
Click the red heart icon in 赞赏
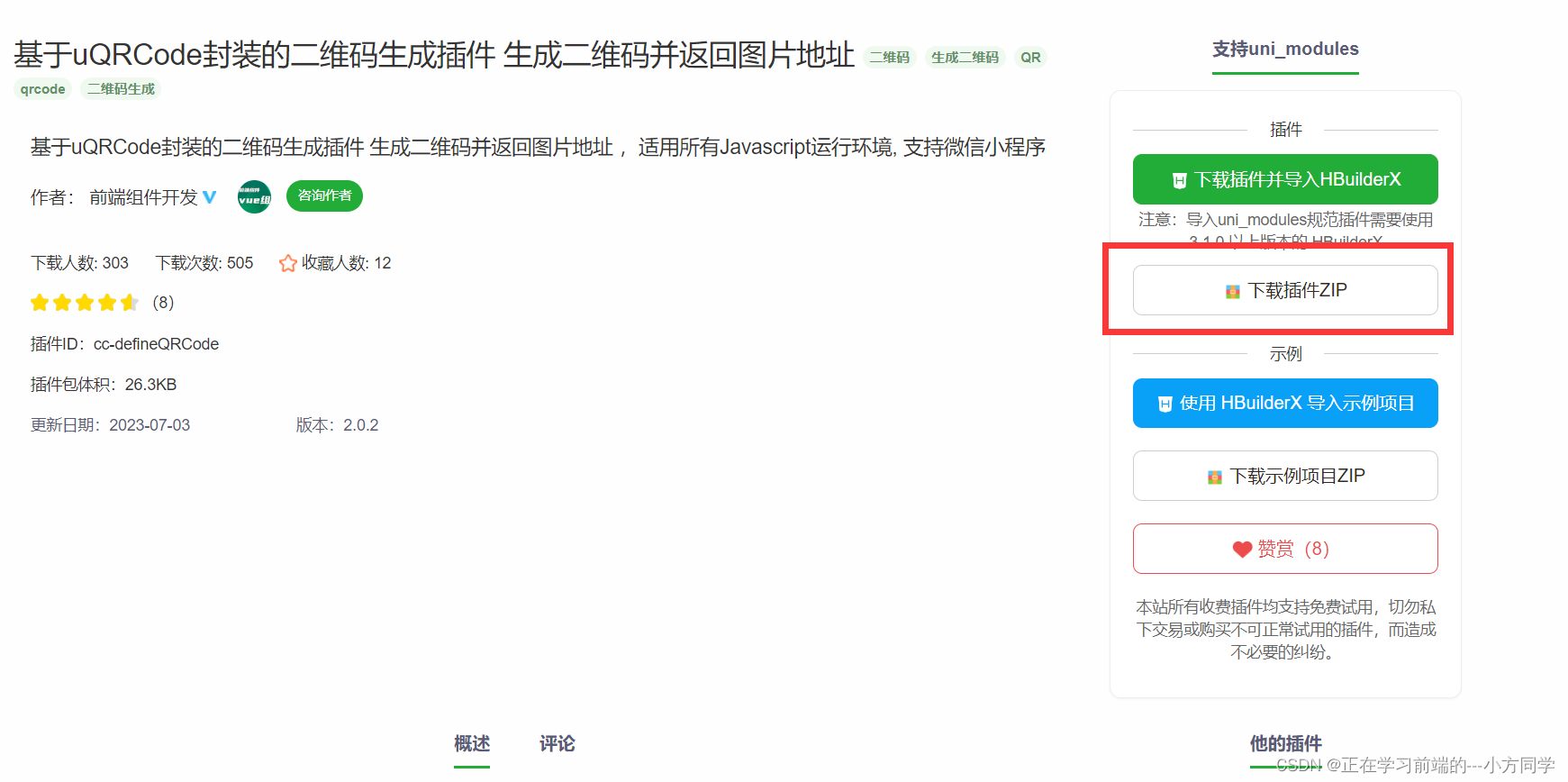tap(1243, 550)
